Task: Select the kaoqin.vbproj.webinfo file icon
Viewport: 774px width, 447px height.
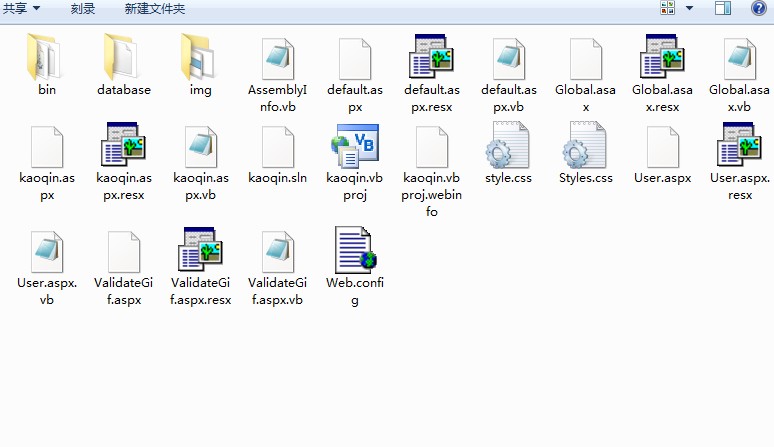Action: (432, 147)
